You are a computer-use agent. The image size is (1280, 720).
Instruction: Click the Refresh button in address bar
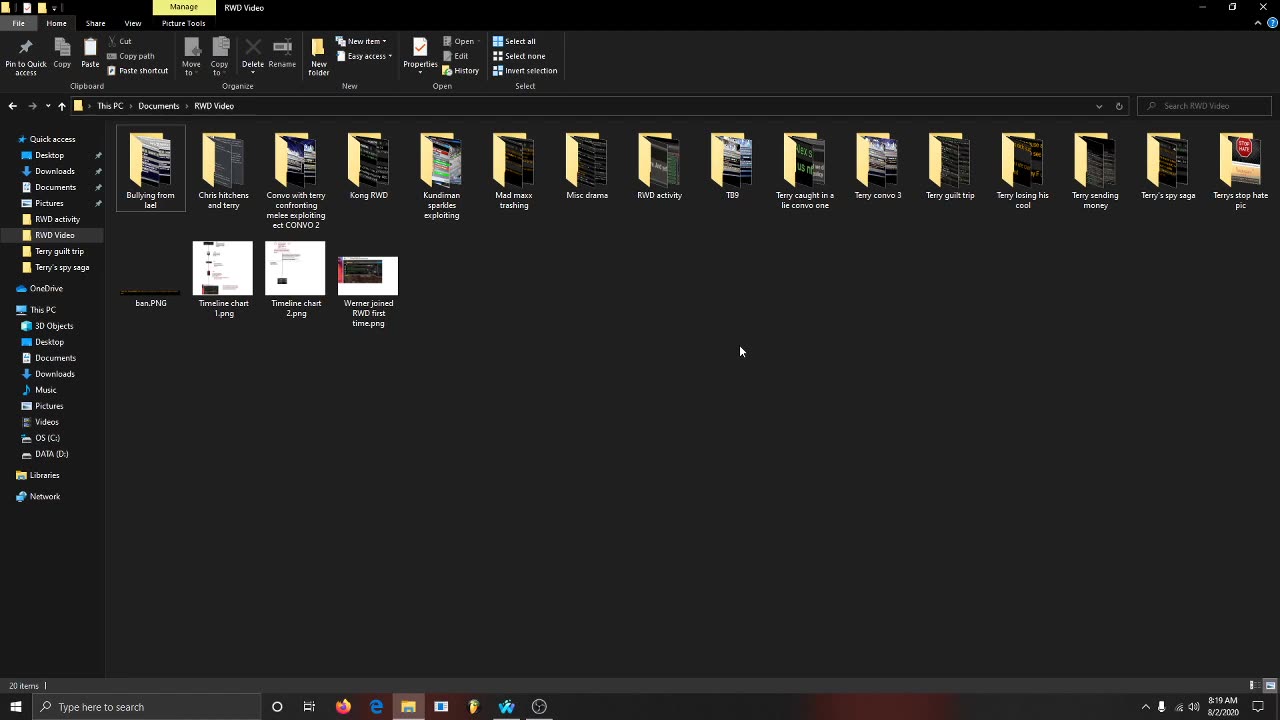(x=1119, y=106)
